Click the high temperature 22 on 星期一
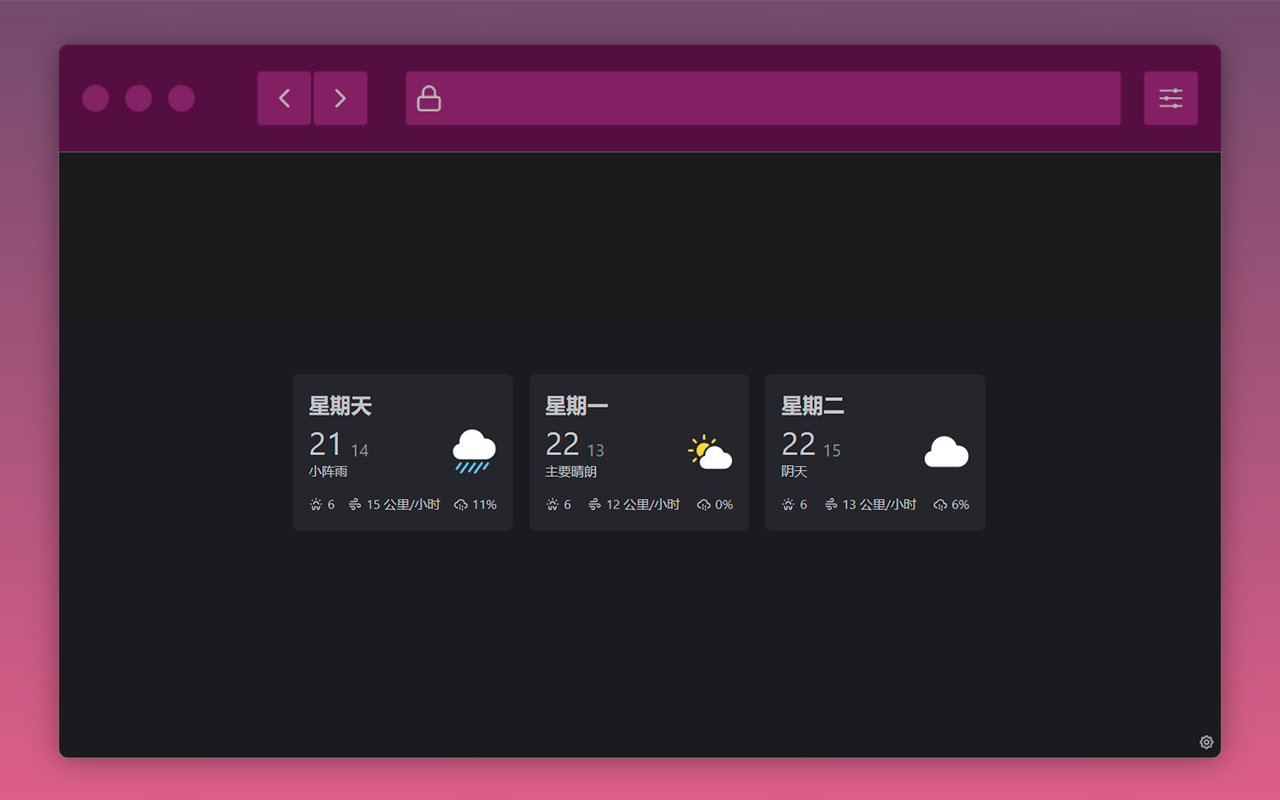Screen dimensions: 1280x800 click(x=562, y=444)
